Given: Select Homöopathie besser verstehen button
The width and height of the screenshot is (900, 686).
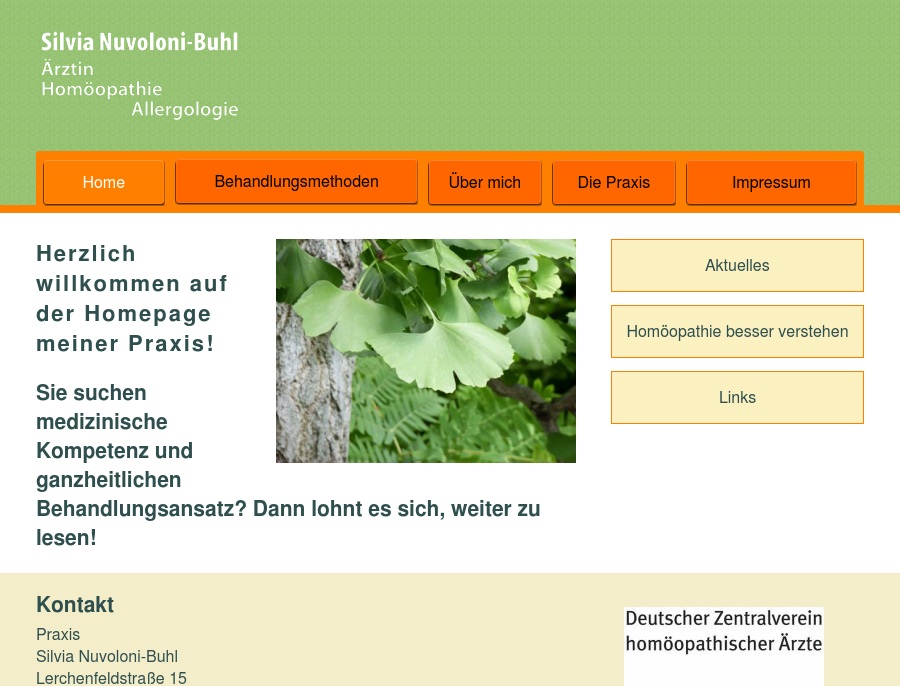Looking at the screenshot, I should [737, 331].
